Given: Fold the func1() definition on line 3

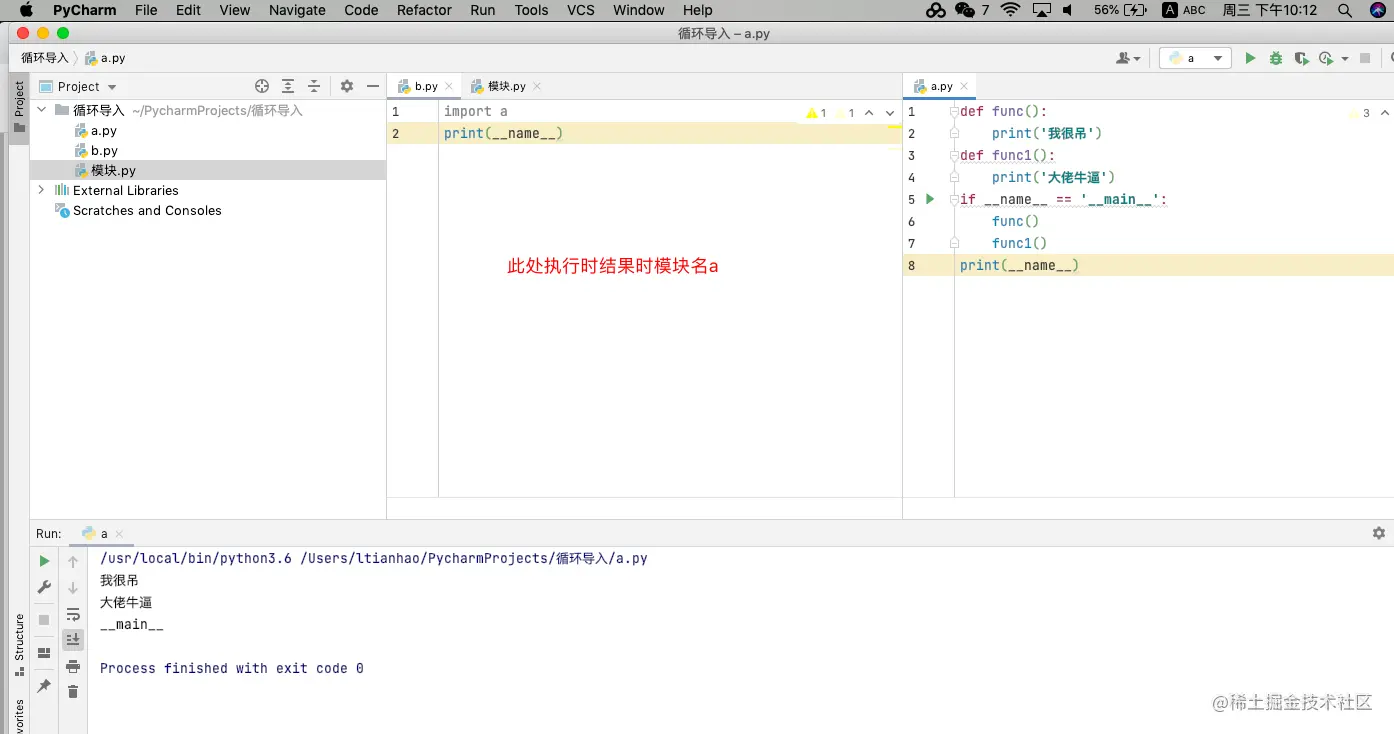Looking at the screenshot, I should pos(955,155).
